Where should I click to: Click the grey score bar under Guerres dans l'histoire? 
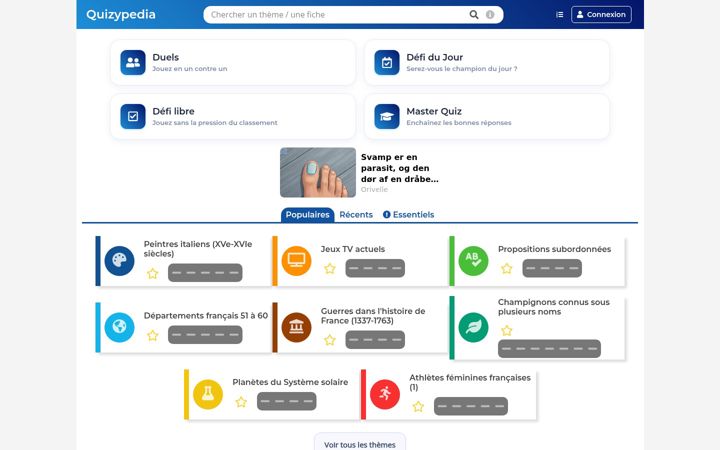click(375, 340)
